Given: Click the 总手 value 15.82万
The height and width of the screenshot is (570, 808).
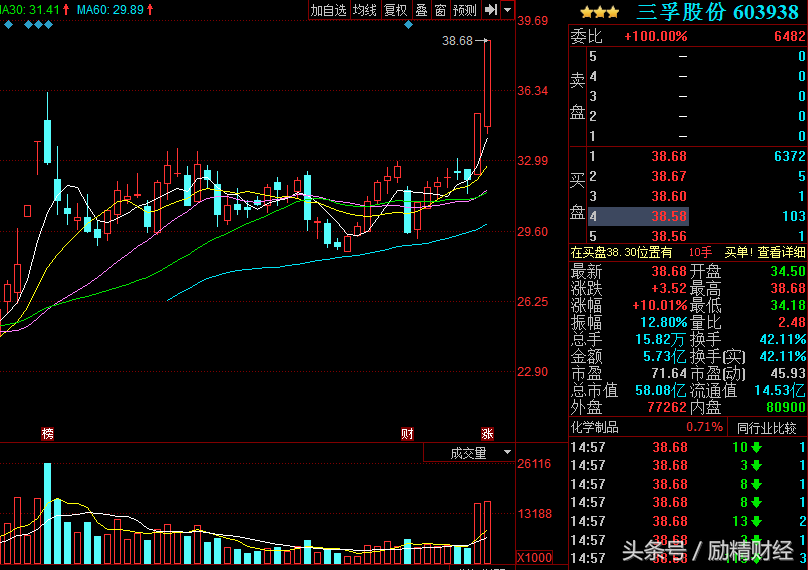Looking at the screenshot, I should click(x=660, y=339).
